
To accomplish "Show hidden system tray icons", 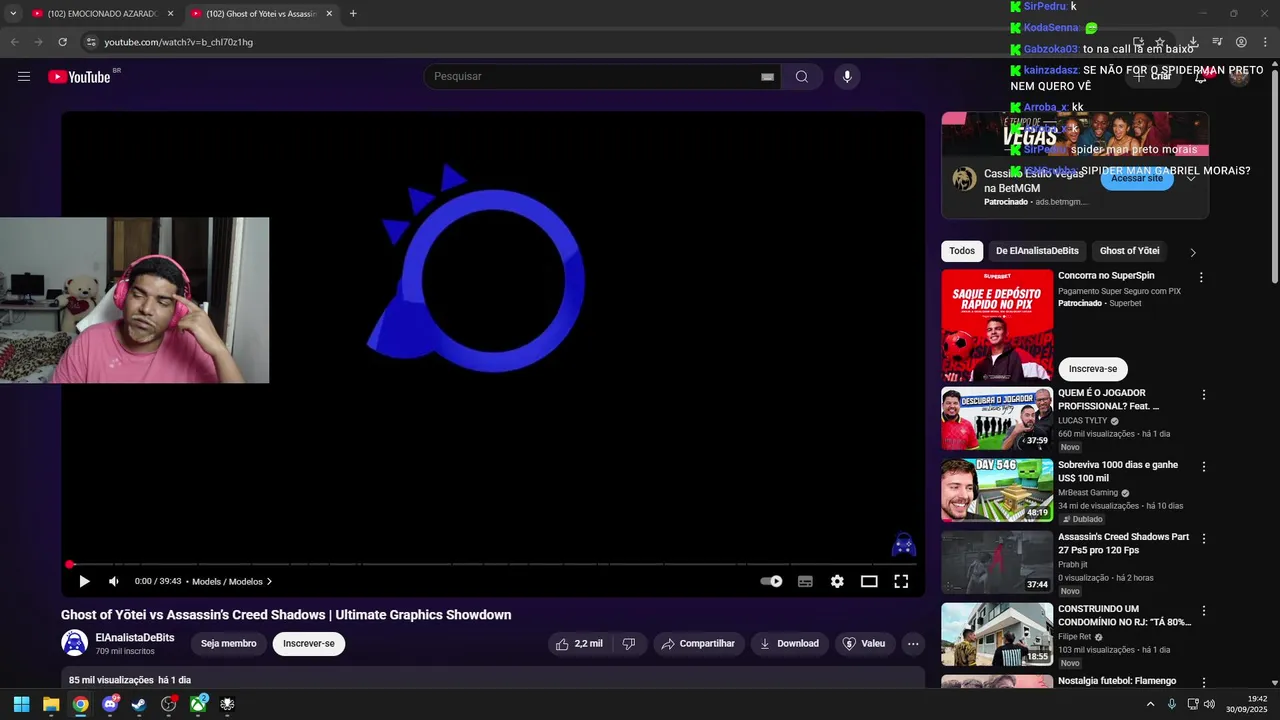I will tap(1150, 704).
